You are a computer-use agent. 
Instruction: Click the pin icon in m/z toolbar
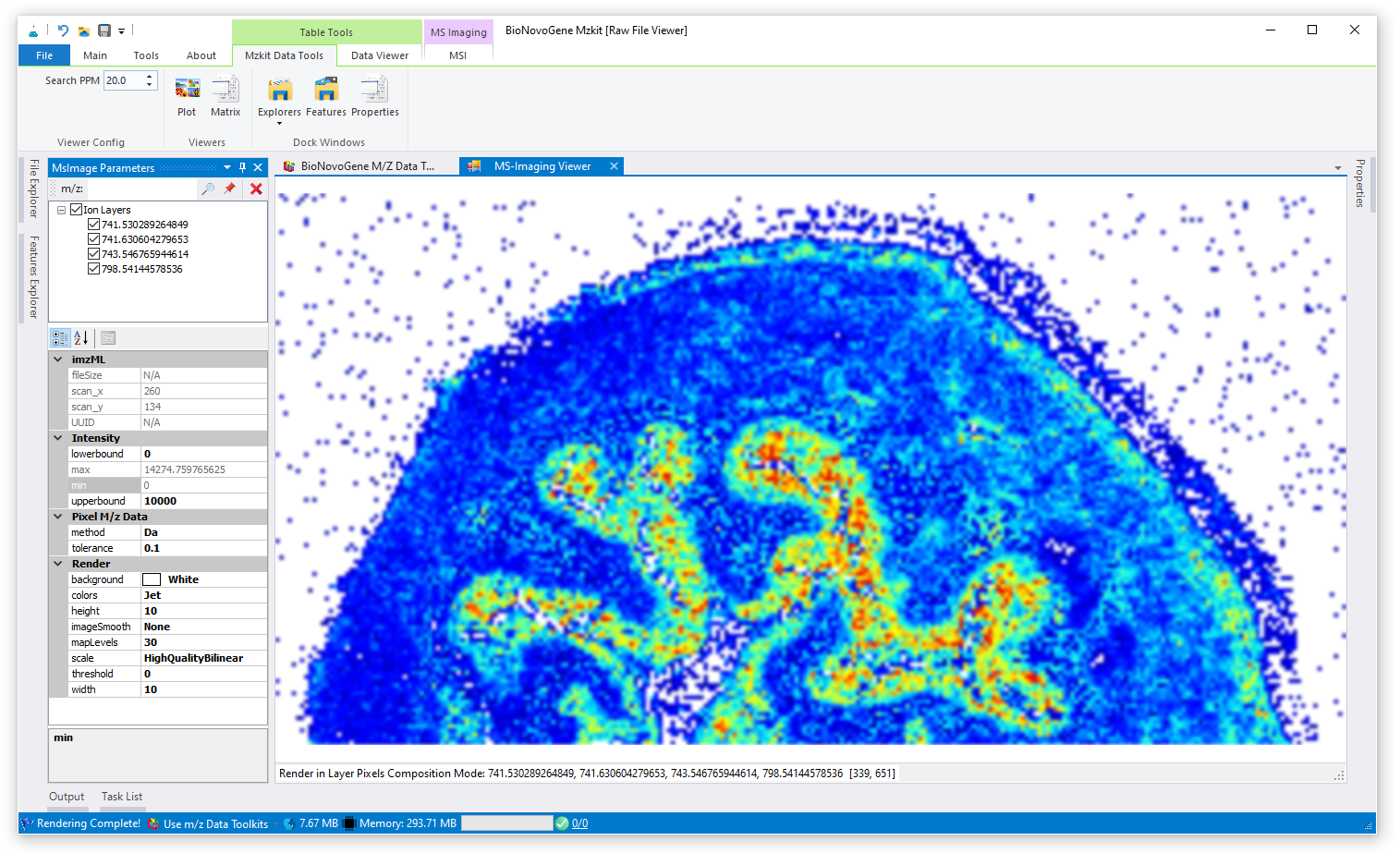tap(230, 189)
